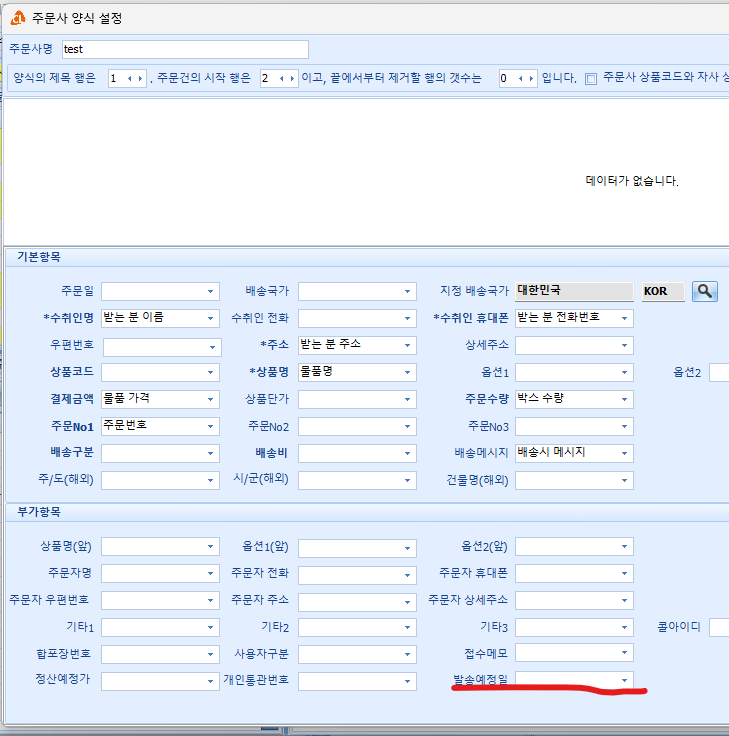Decrease the 양식의 제목 행 stepper value
729x736 pixels.
click(x=130, y=78)
